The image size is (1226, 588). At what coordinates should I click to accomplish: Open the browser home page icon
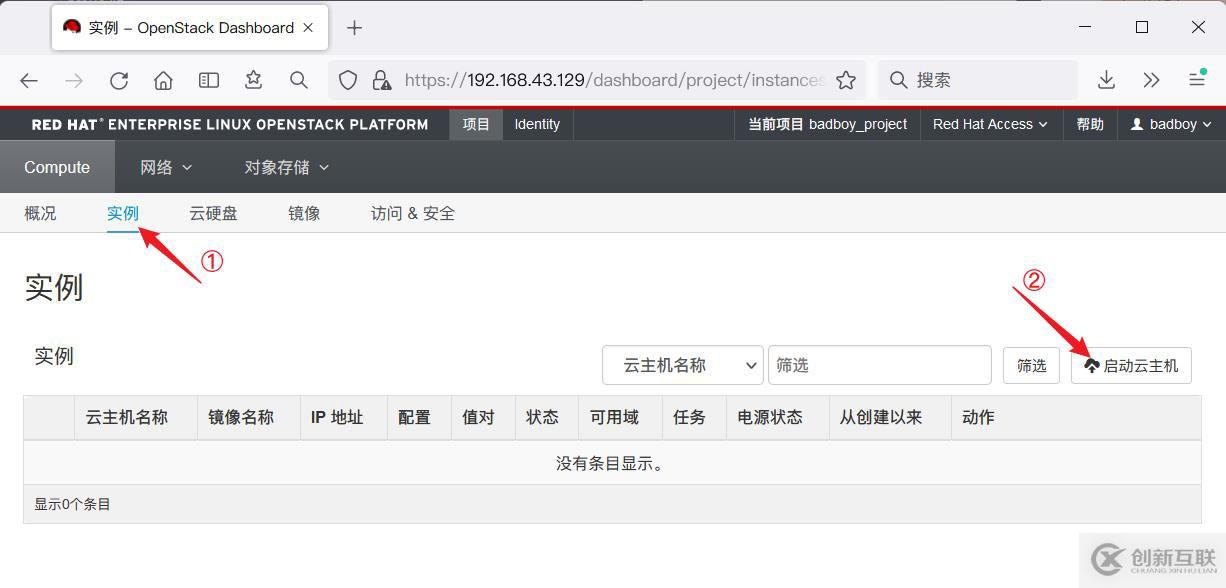[x=163, y=81]
